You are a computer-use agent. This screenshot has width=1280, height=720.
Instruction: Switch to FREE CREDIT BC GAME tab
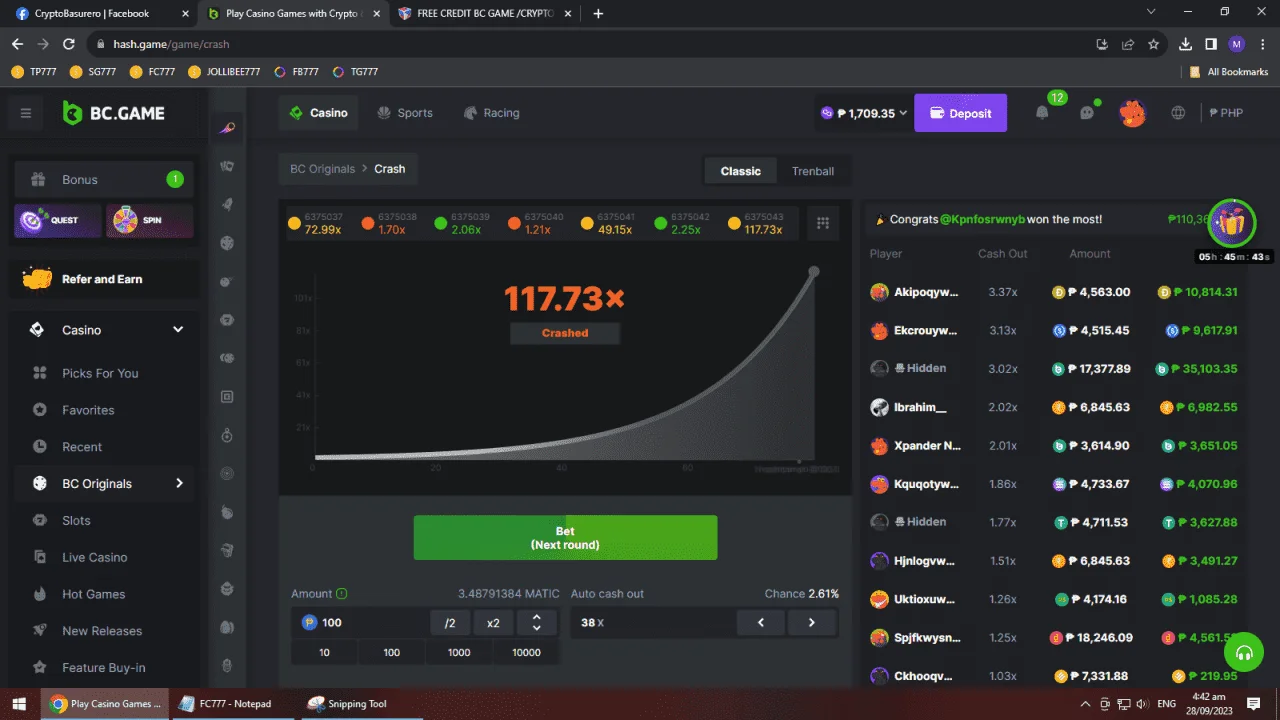[x=484, y=14]
